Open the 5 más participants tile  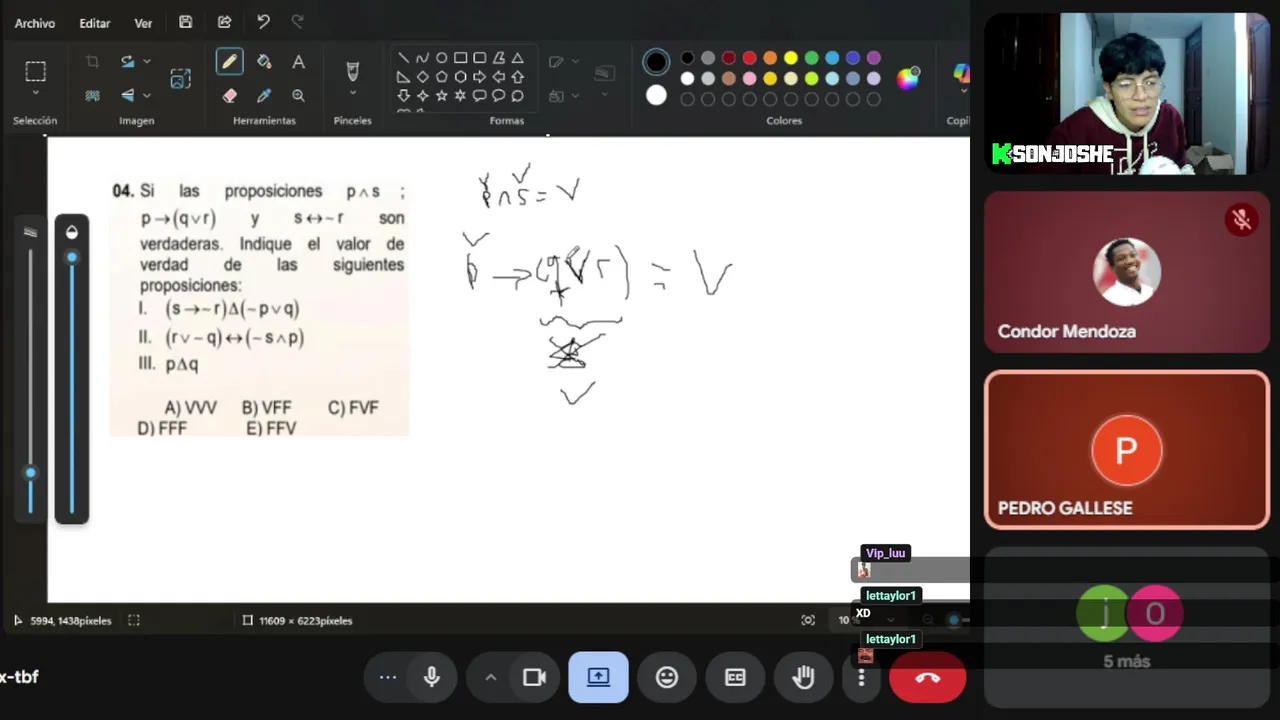[1127, 628]
